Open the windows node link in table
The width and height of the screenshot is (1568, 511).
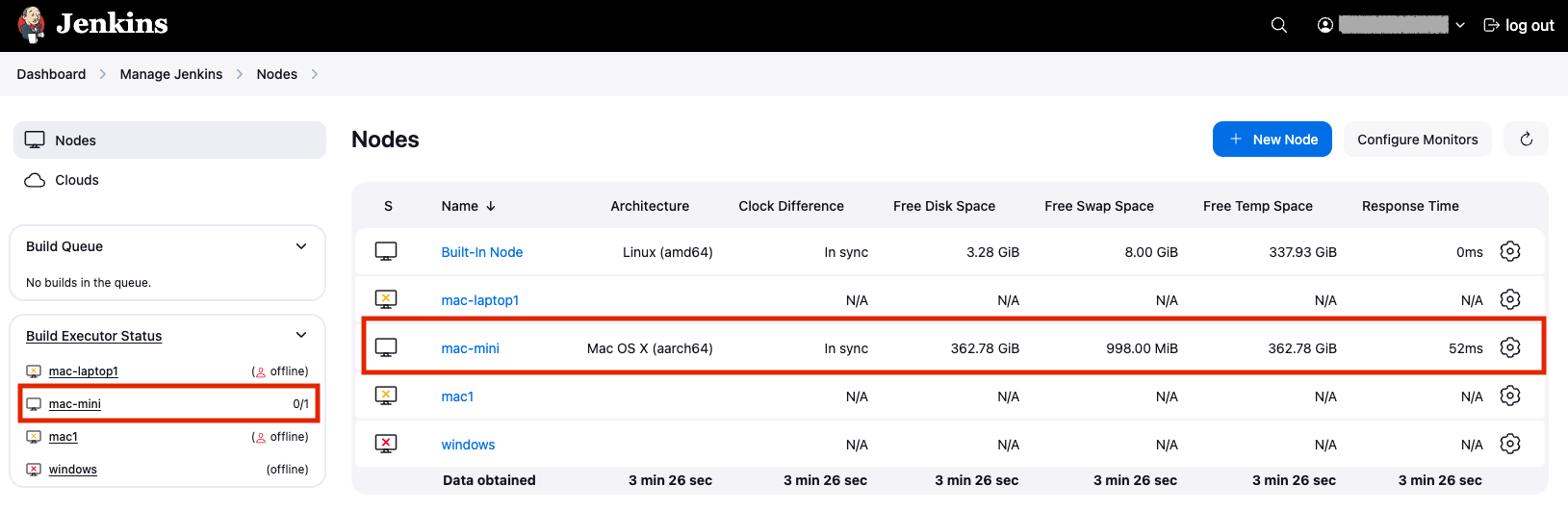[x=468, y=445]
